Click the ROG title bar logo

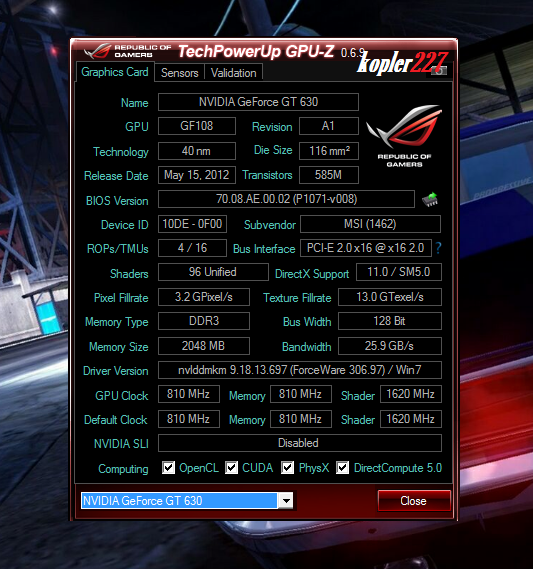127,51
